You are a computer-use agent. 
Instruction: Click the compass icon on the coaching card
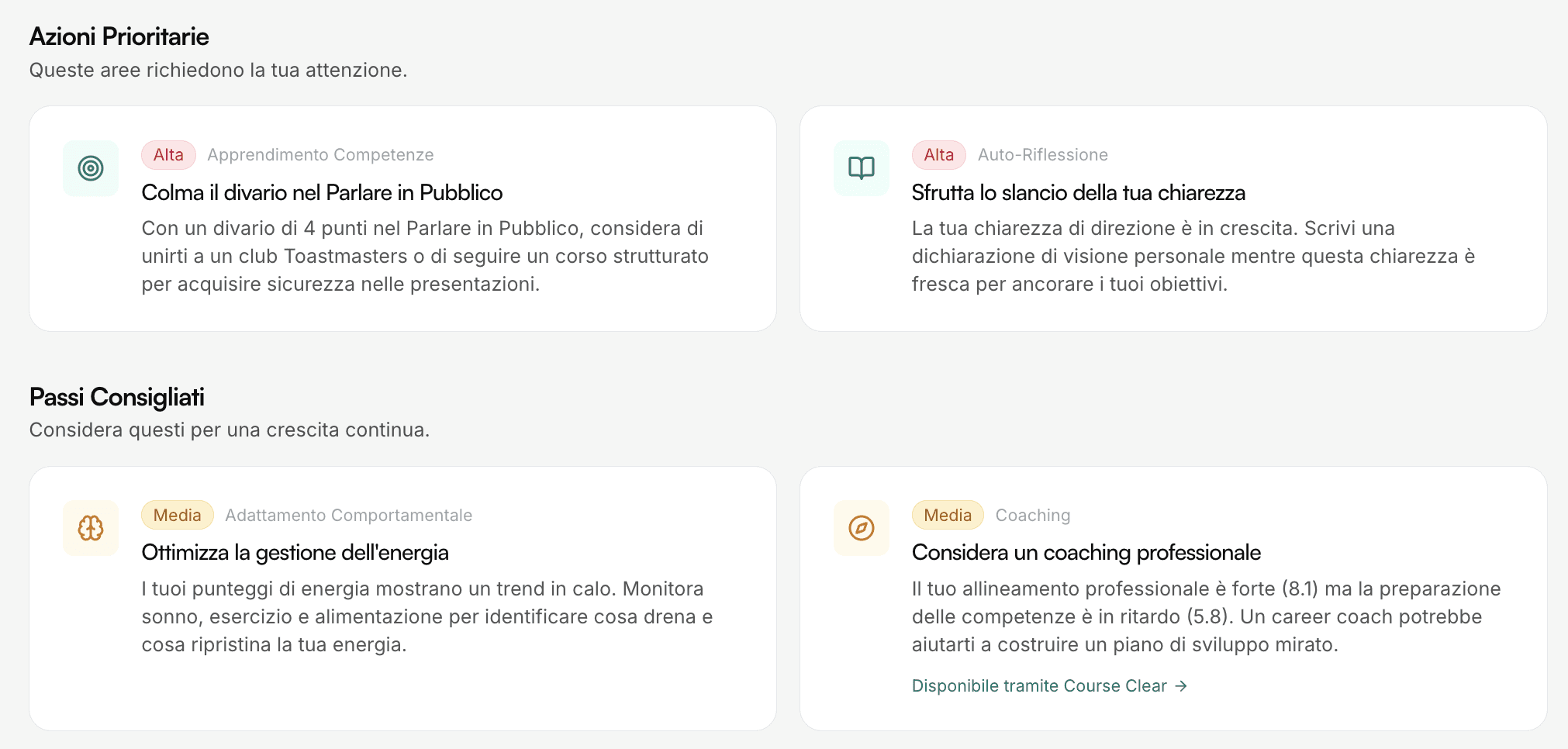[x=861, y=528]
